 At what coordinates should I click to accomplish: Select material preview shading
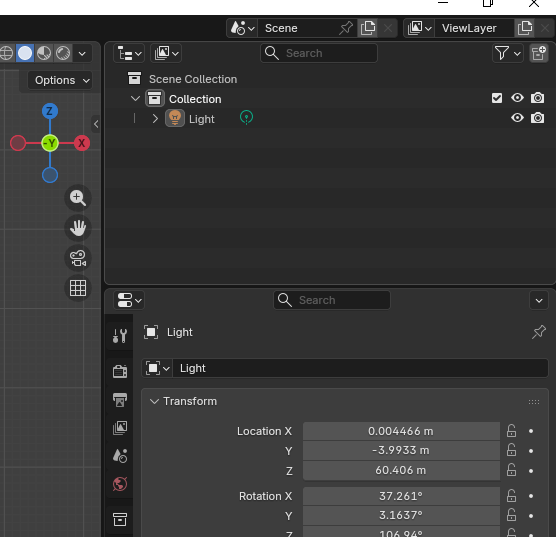[44, 53]
